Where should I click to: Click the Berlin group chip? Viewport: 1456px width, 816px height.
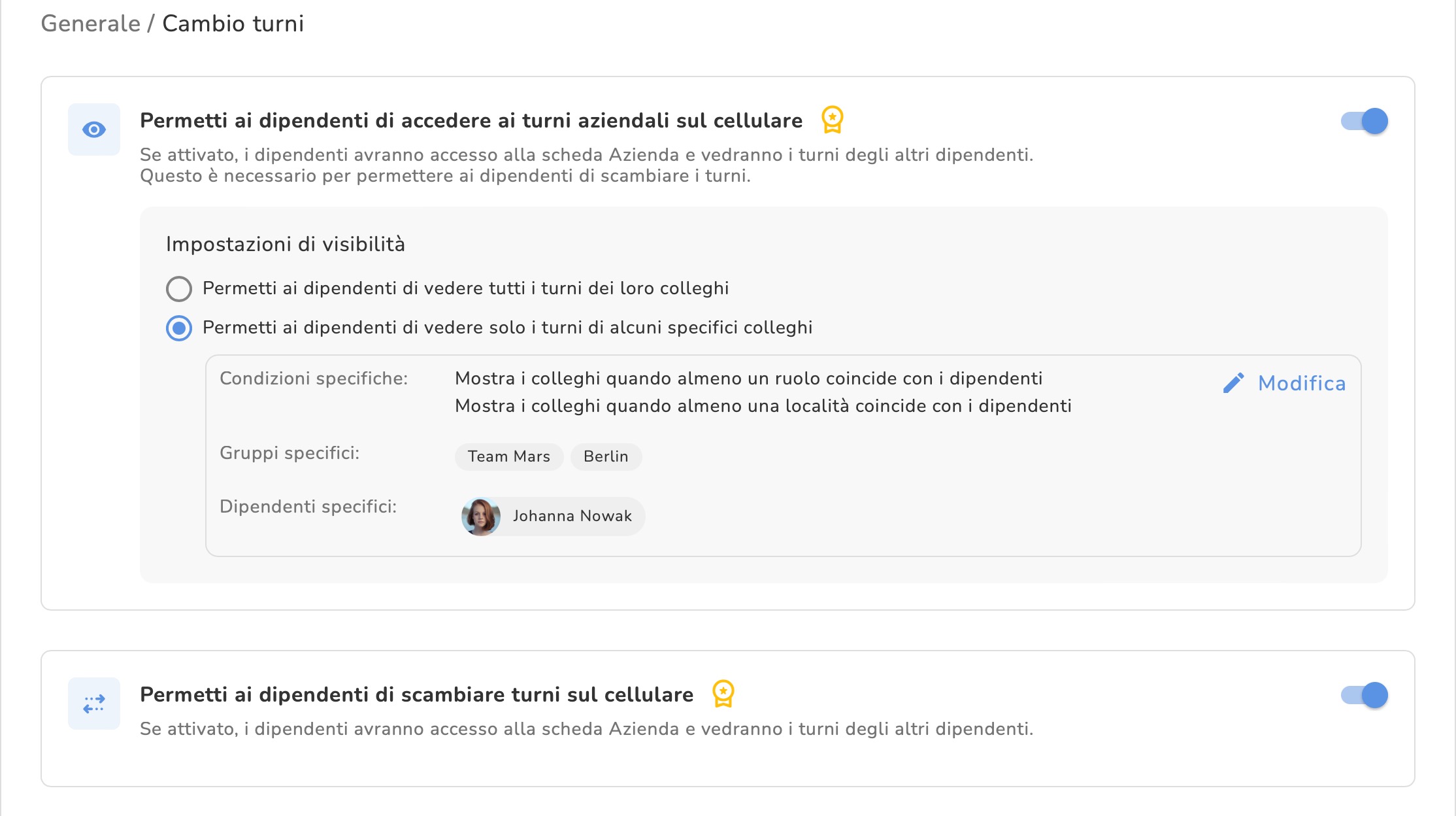pos(606,456)
